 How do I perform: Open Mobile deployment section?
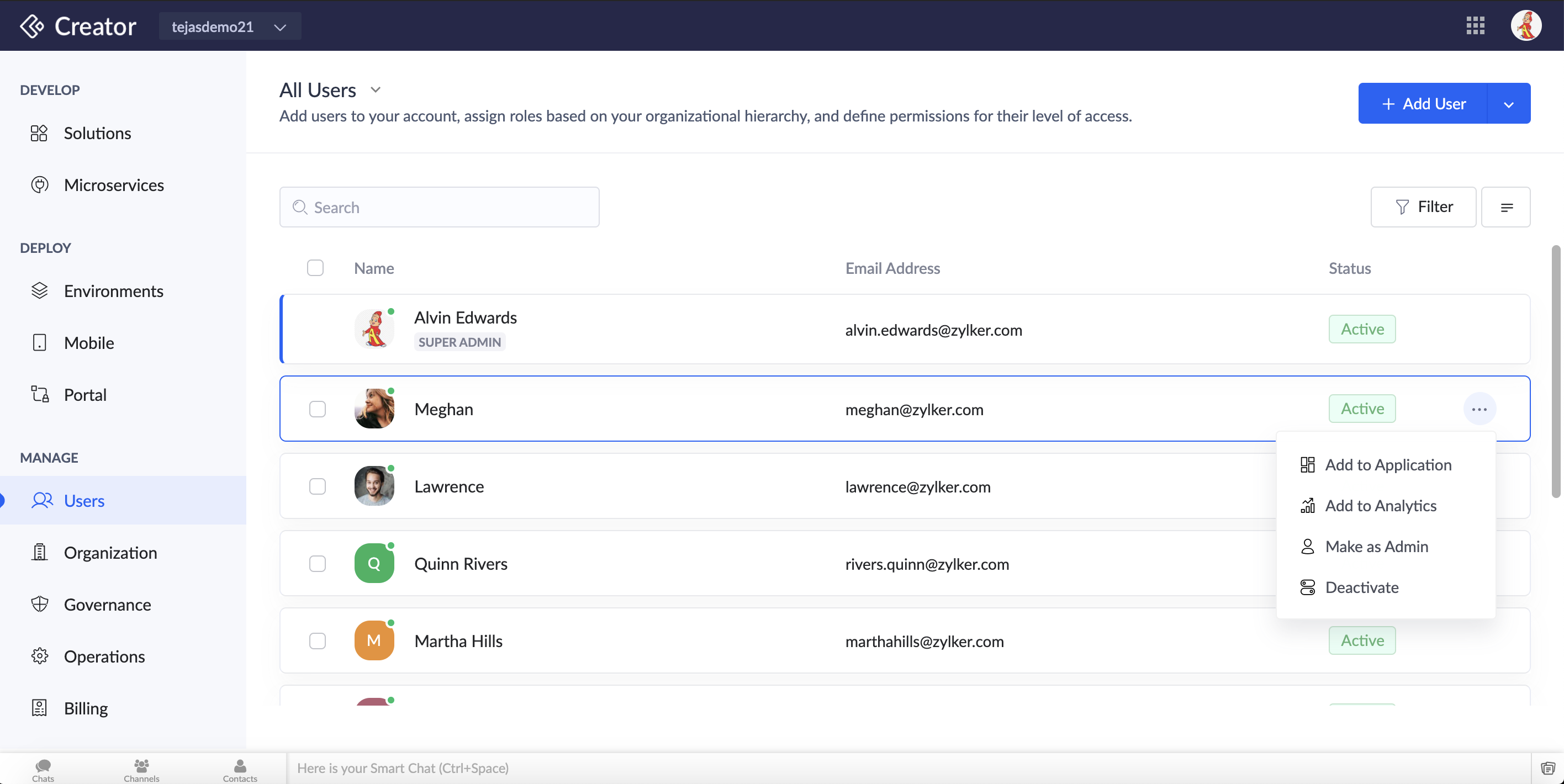tap(88, 342)
